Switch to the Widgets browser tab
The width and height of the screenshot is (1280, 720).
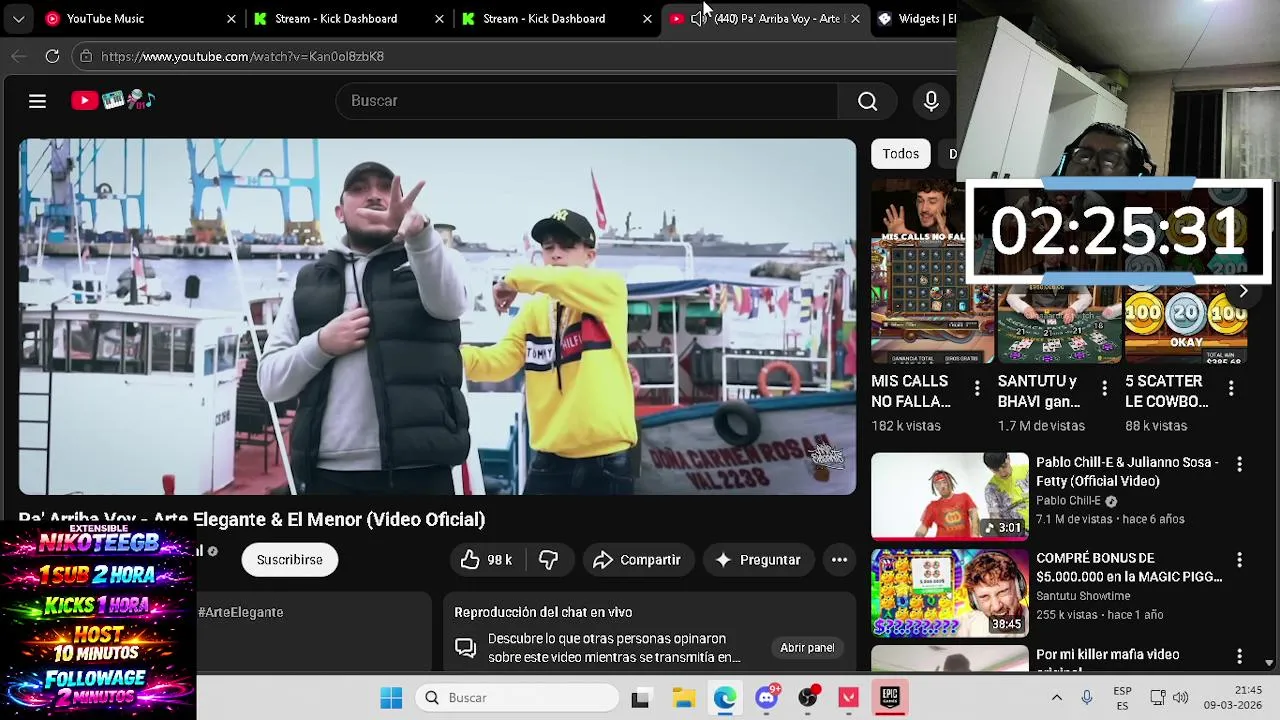point(917,18)
